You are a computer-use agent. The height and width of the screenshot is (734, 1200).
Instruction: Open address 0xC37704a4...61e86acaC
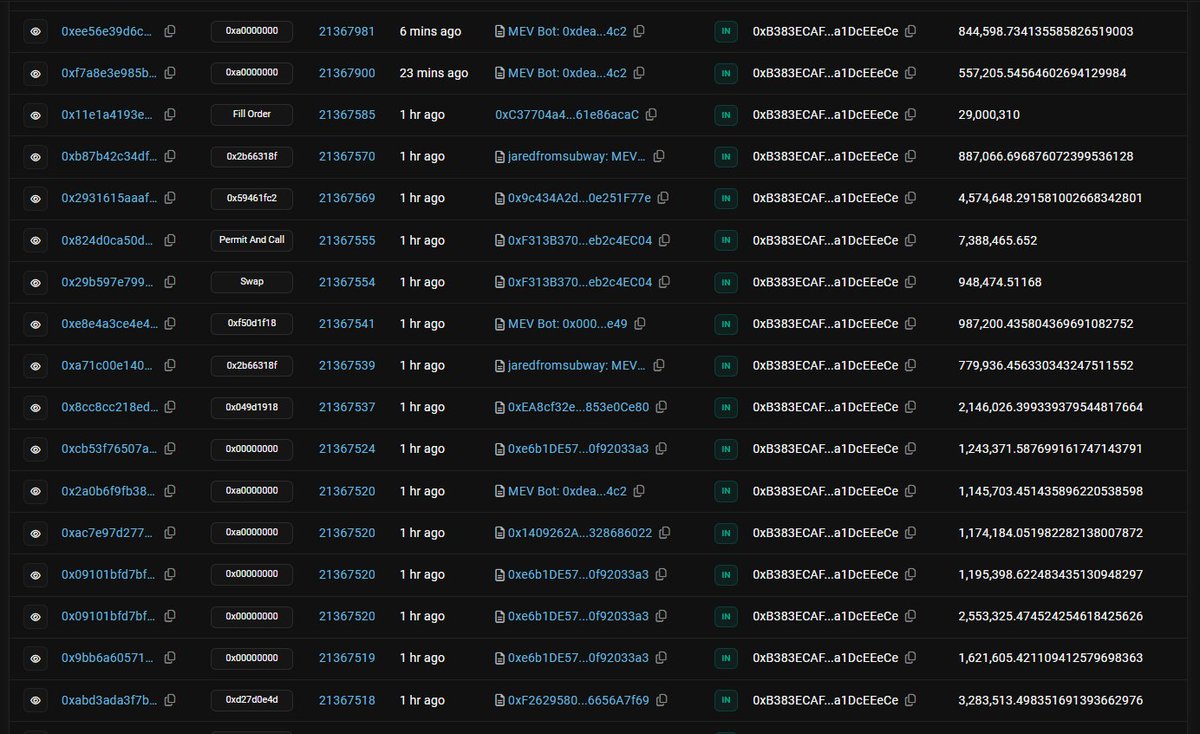click(567, 115)
